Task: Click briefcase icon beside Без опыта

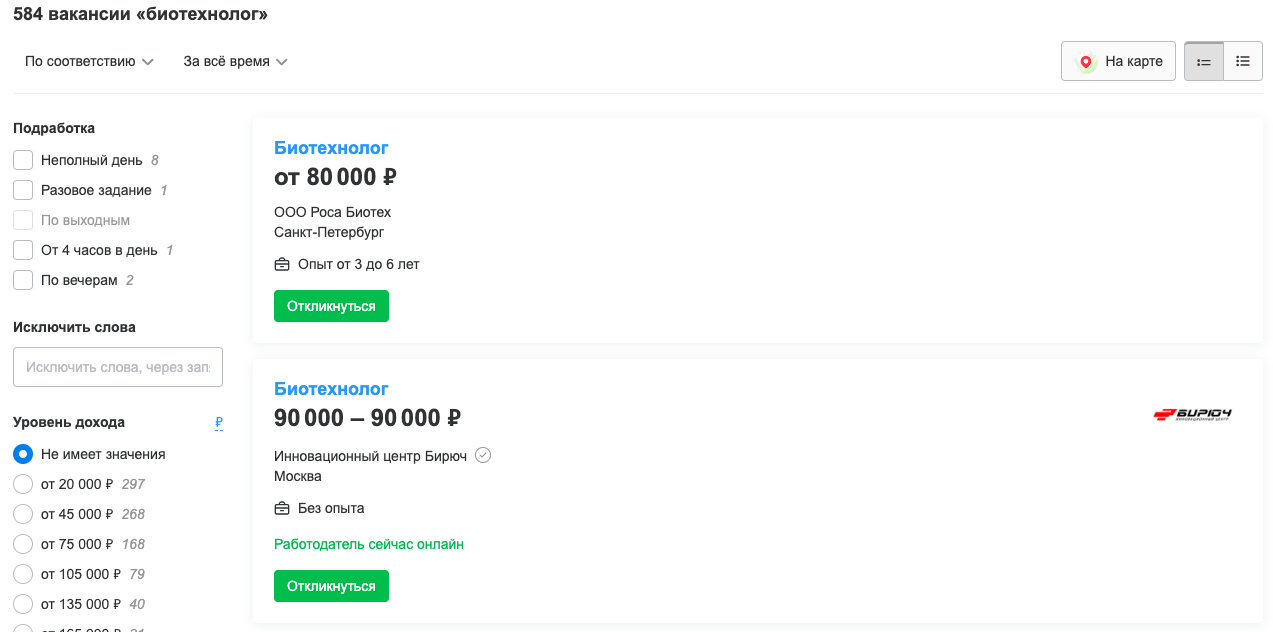Action: 282,508
